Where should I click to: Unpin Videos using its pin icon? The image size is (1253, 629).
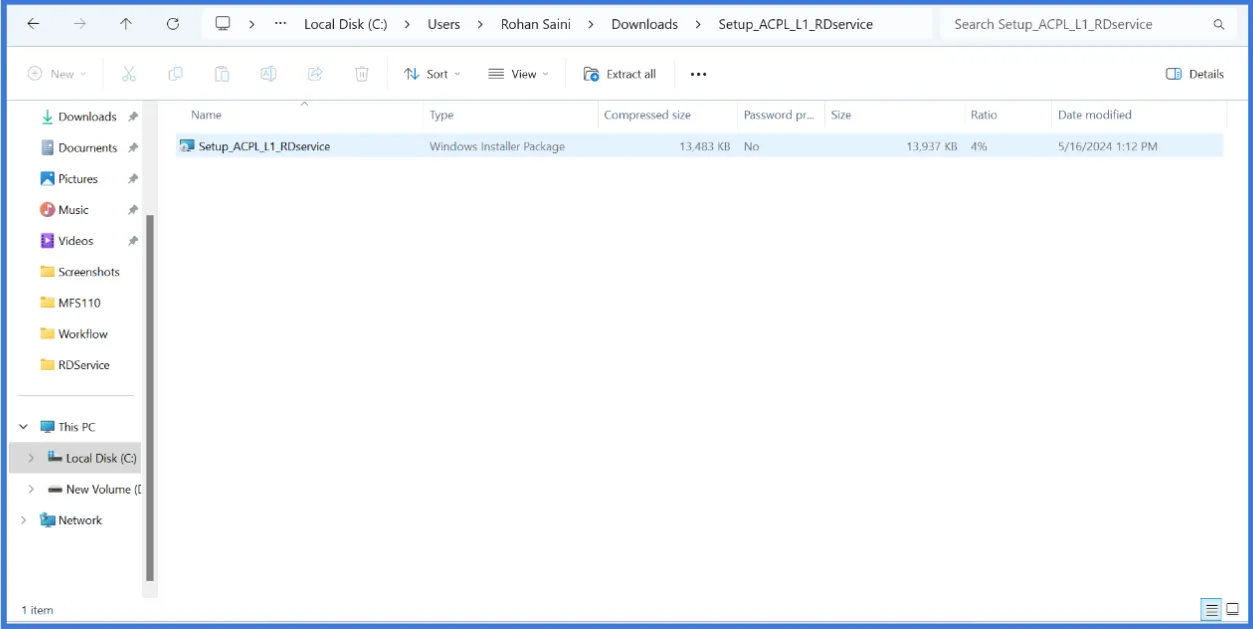pos(133,241)
